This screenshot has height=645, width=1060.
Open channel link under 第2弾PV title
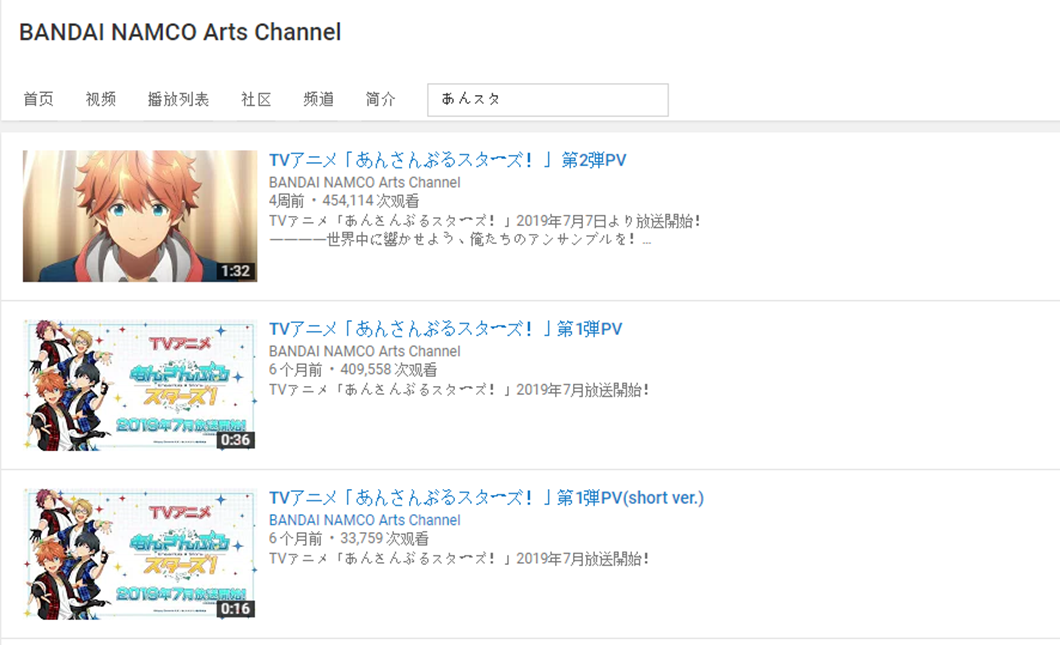click(364, 183)
